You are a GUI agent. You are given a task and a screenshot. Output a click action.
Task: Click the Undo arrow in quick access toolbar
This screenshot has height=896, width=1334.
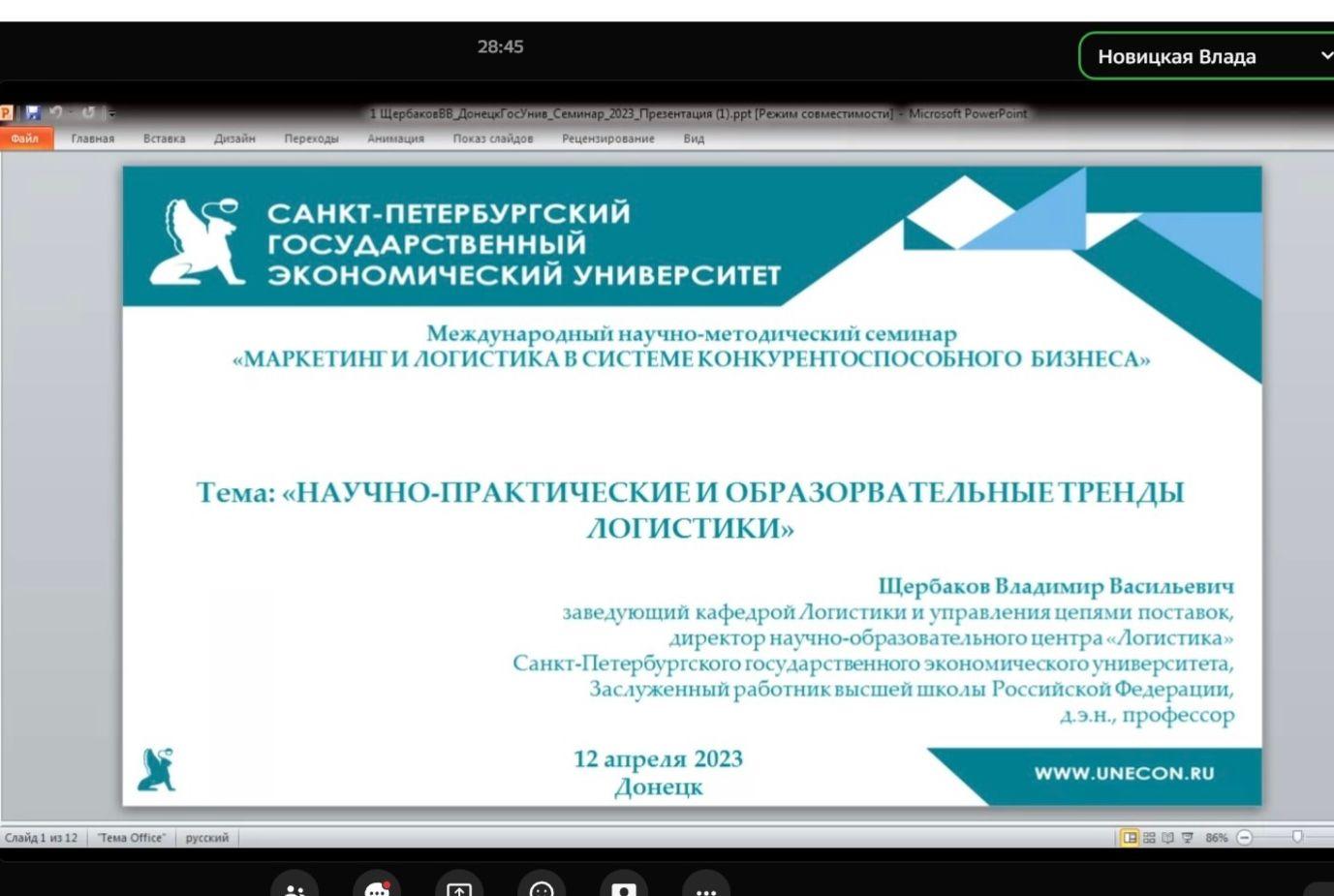coord(56,112)
